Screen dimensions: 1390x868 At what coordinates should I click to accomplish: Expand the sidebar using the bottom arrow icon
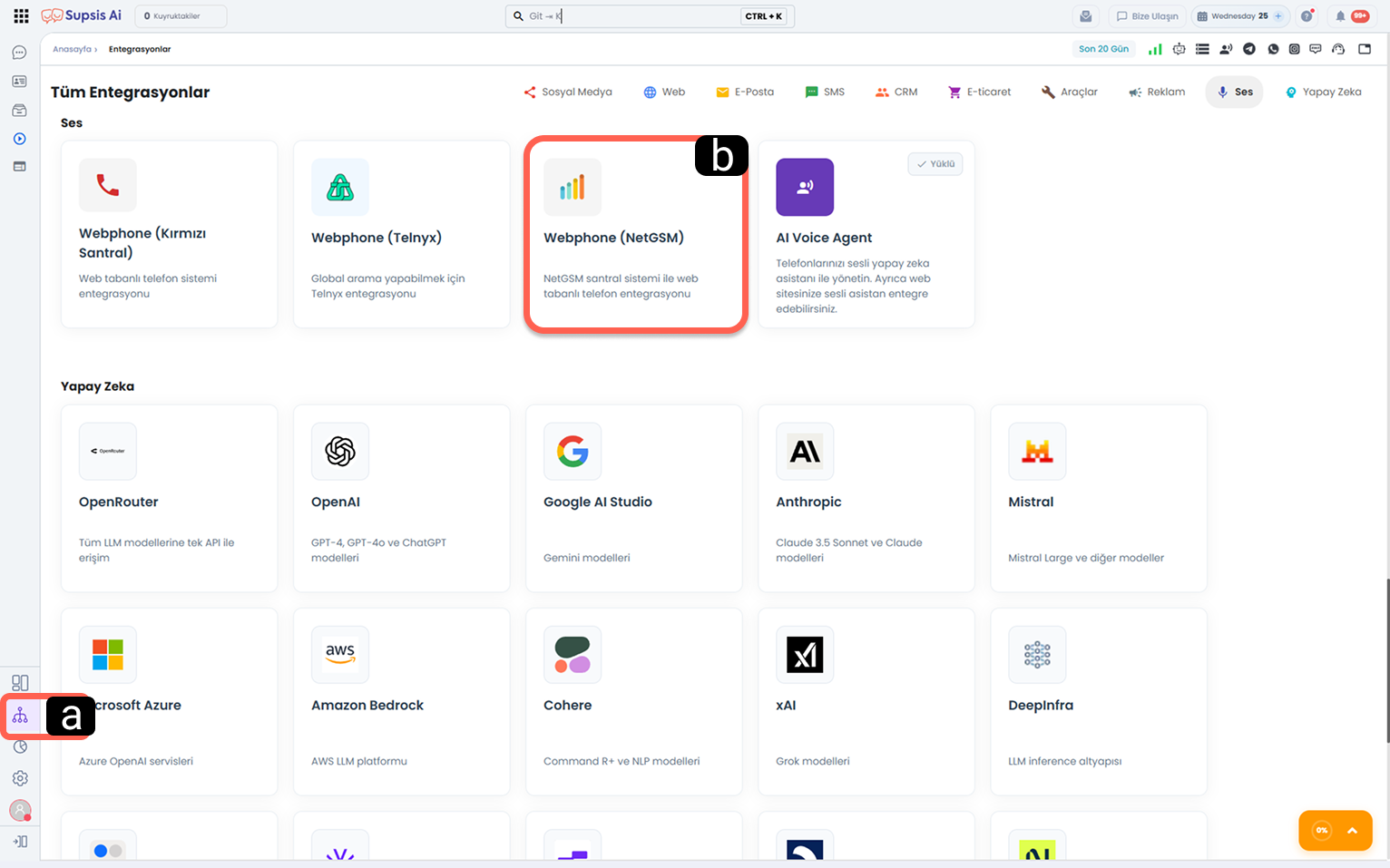click(20, 842)
